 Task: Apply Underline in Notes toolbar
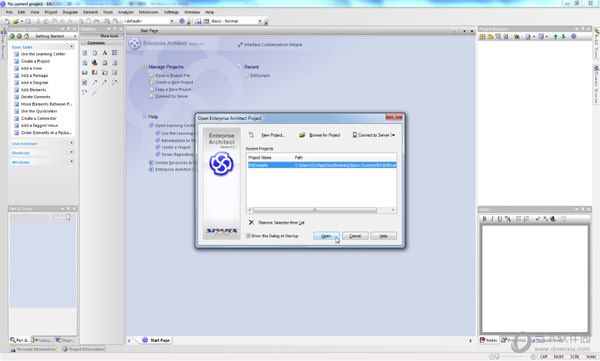pyautogui.click(x=499, y=219)
